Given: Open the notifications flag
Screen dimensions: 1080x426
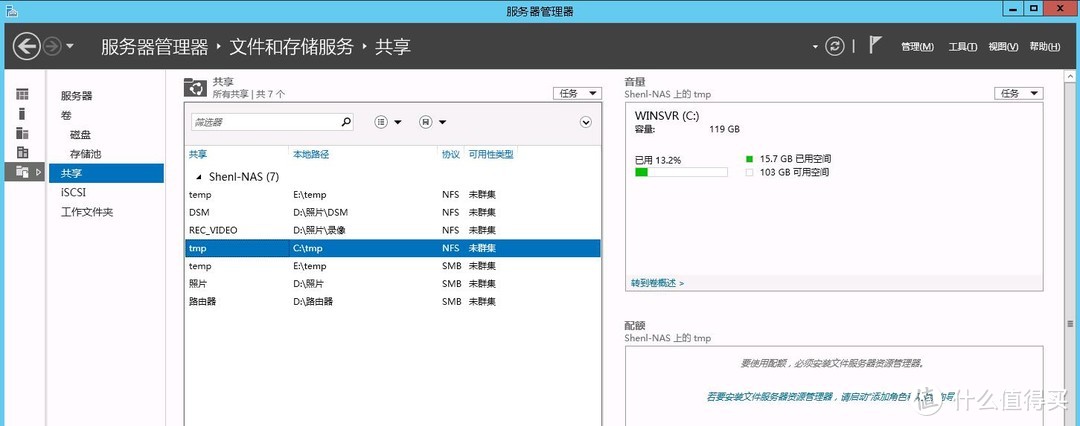Looking at the screenshot, I should coord(875,46).
